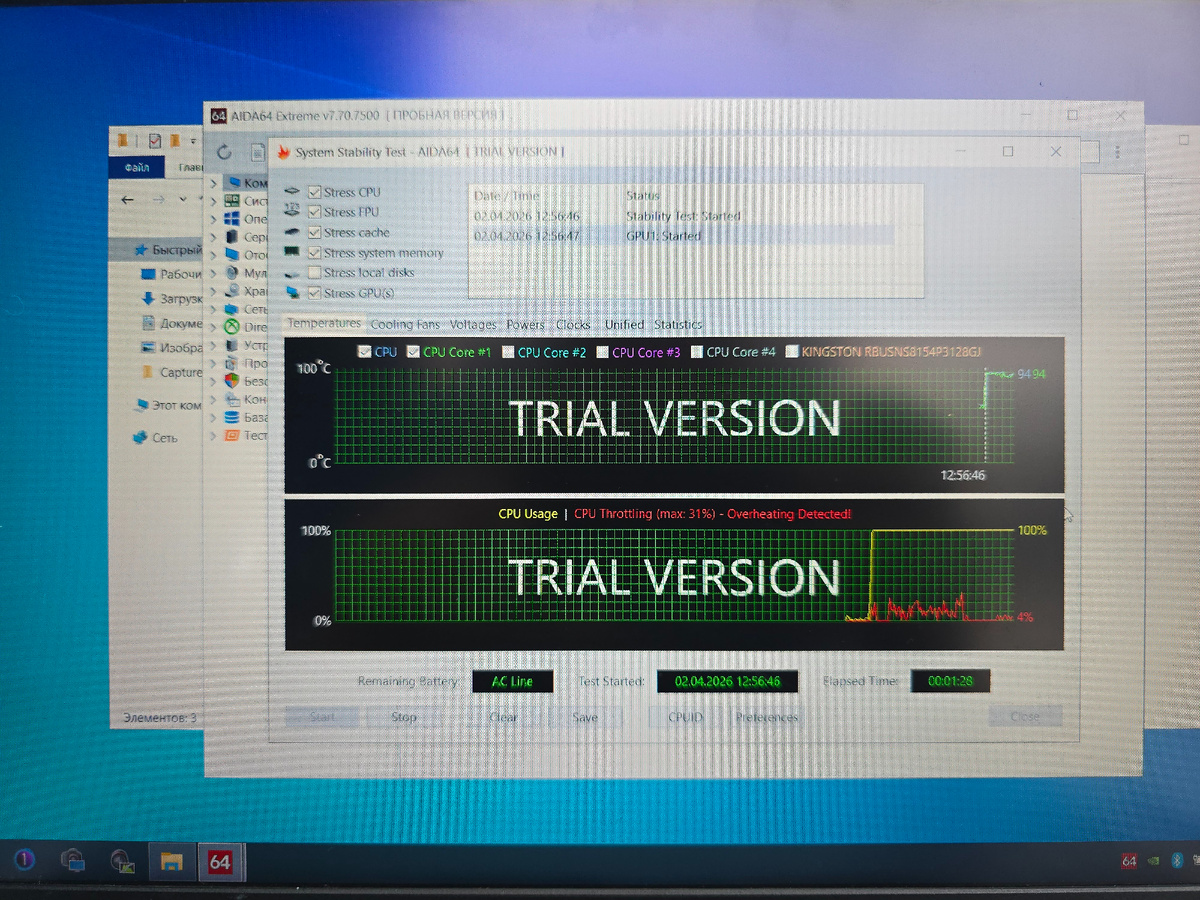Viewport: 1200px width, 900px height.
Task: Click the checkmark properties icon in Explorer title bar
Action: (x=155, y=140)
